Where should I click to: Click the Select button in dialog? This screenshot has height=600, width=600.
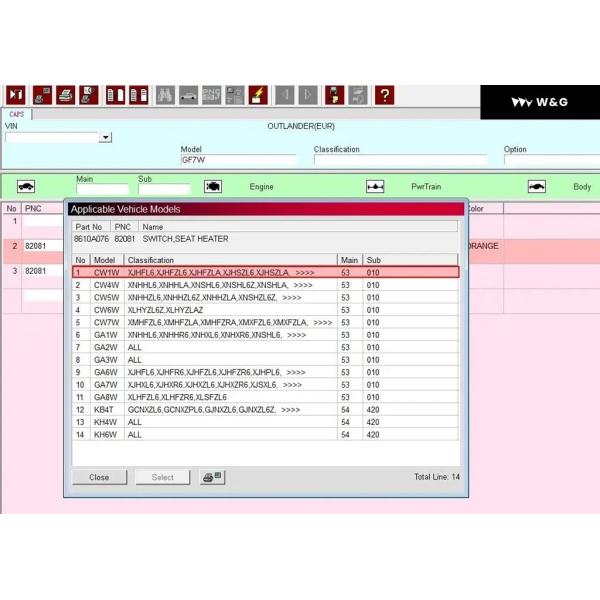(163, 477)
